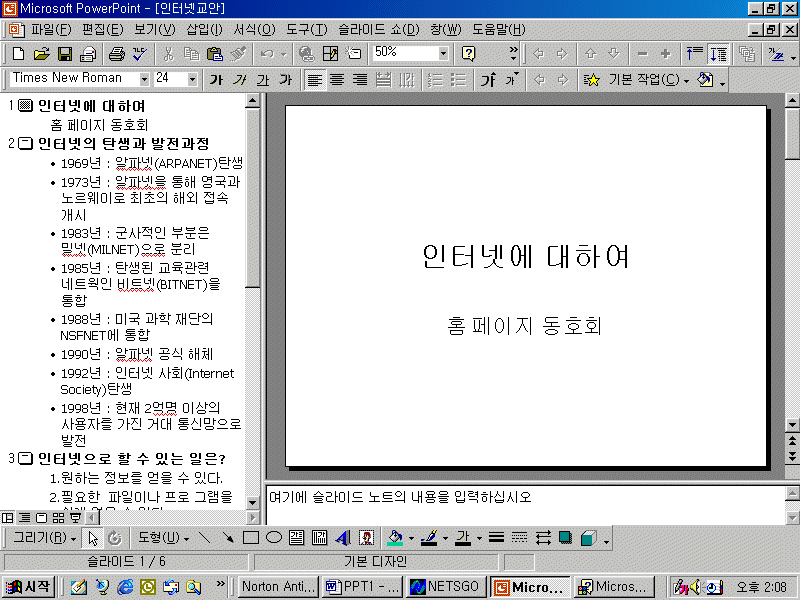
Task: Click the Insert Clip Art icon
Action: point(366,538)
